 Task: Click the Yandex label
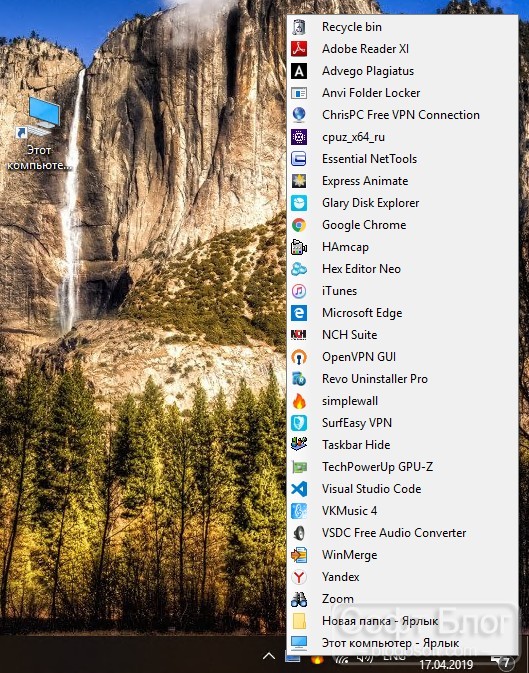click(x=341, y=577)
